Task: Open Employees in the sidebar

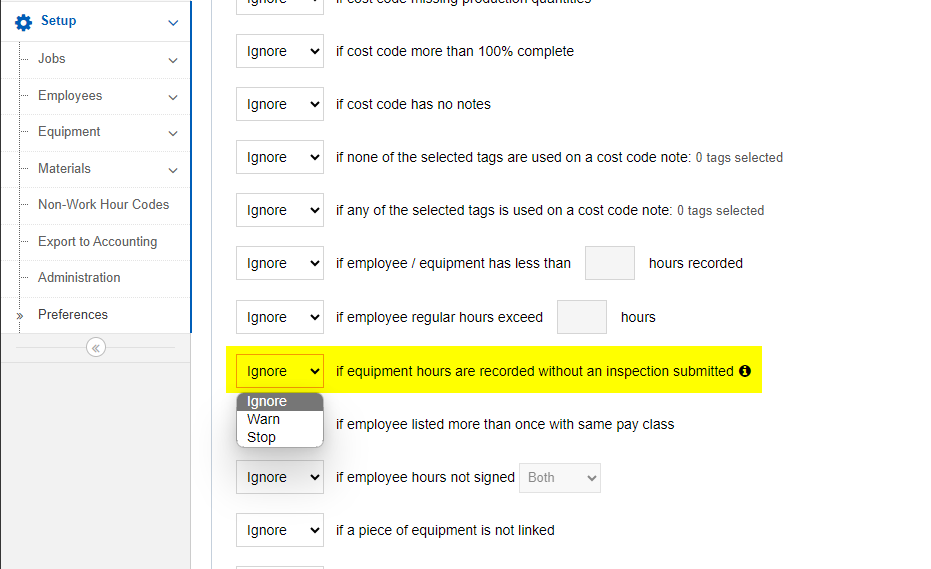Action: [70, 96]
